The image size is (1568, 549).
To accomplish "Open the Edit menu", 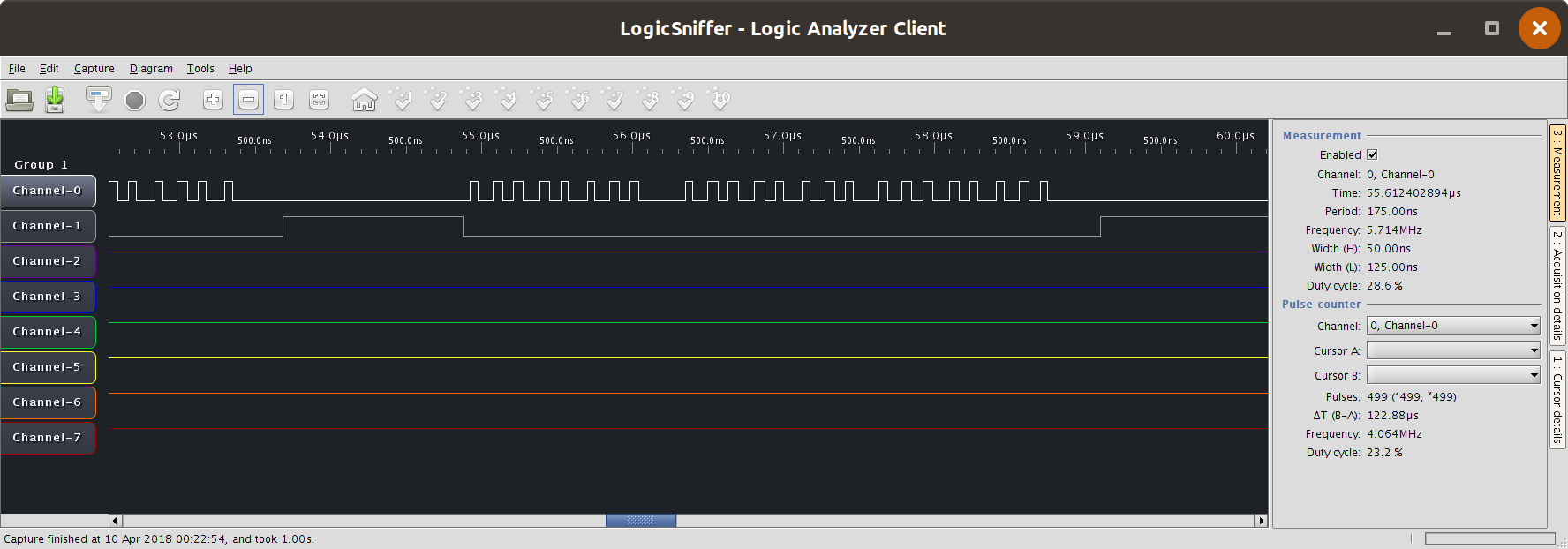I will [x=49, y=69].
